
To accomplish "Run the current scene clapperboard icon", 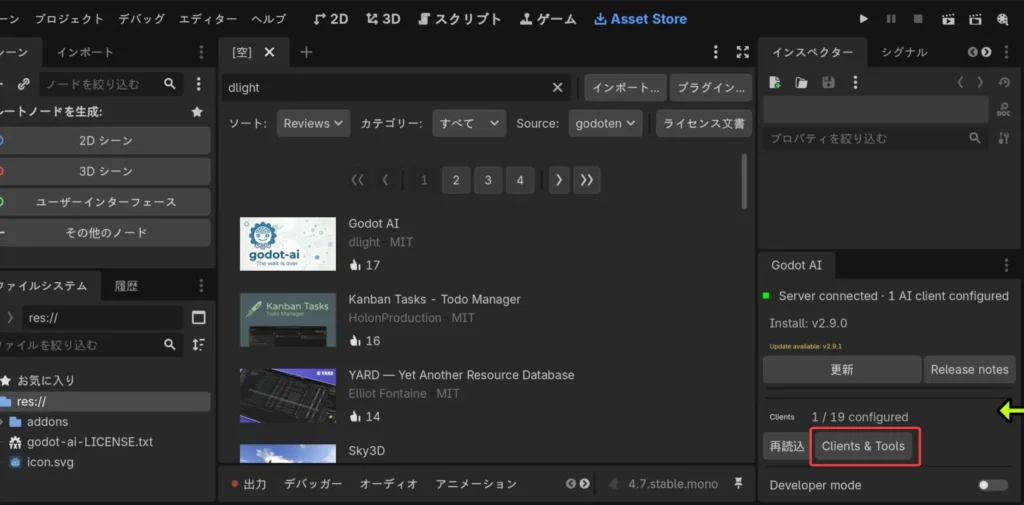I will 948,19.
